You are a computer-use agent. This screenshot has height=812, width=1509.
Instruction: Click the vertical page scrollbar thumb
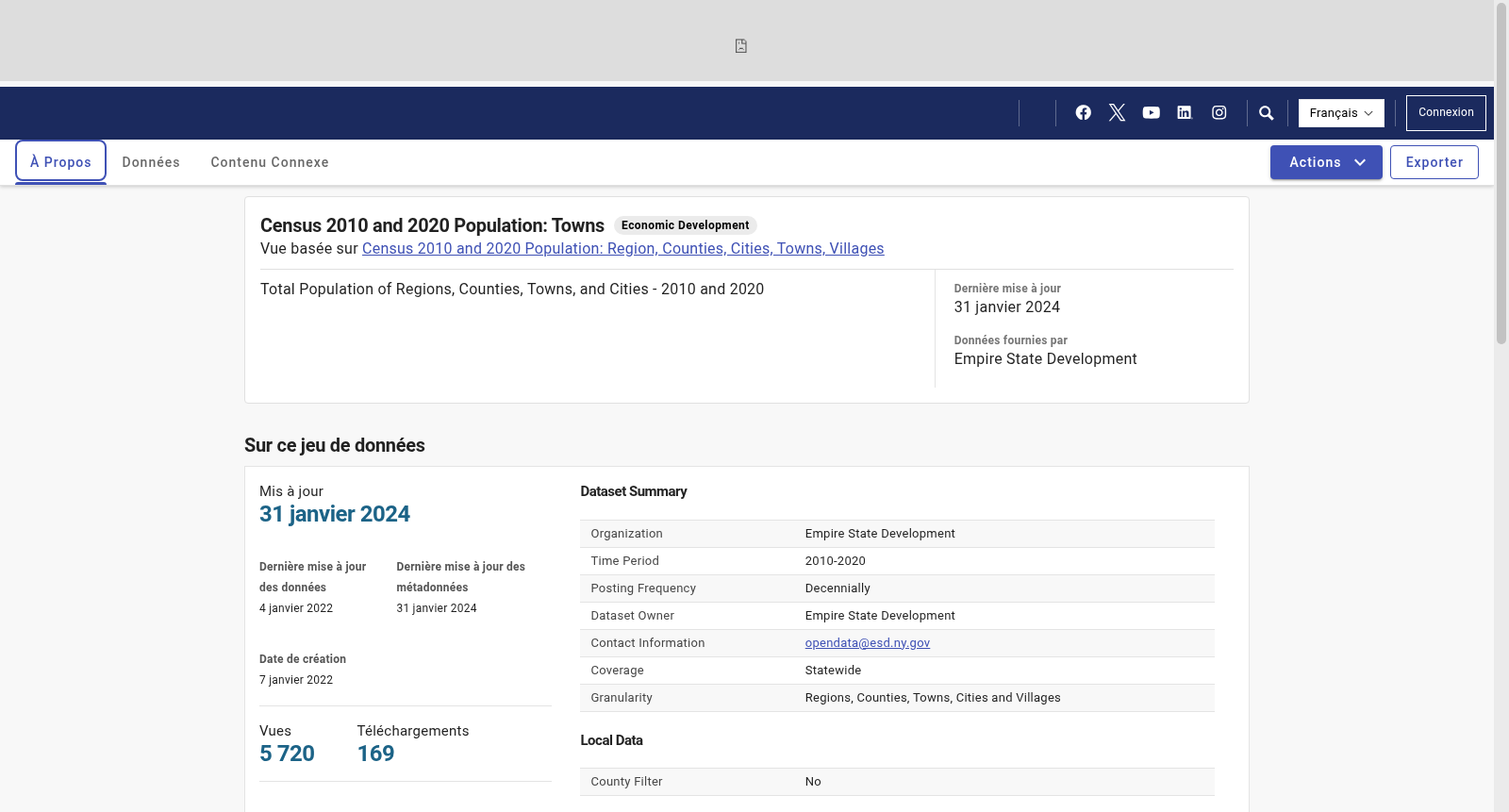(x=1501, y=174)
